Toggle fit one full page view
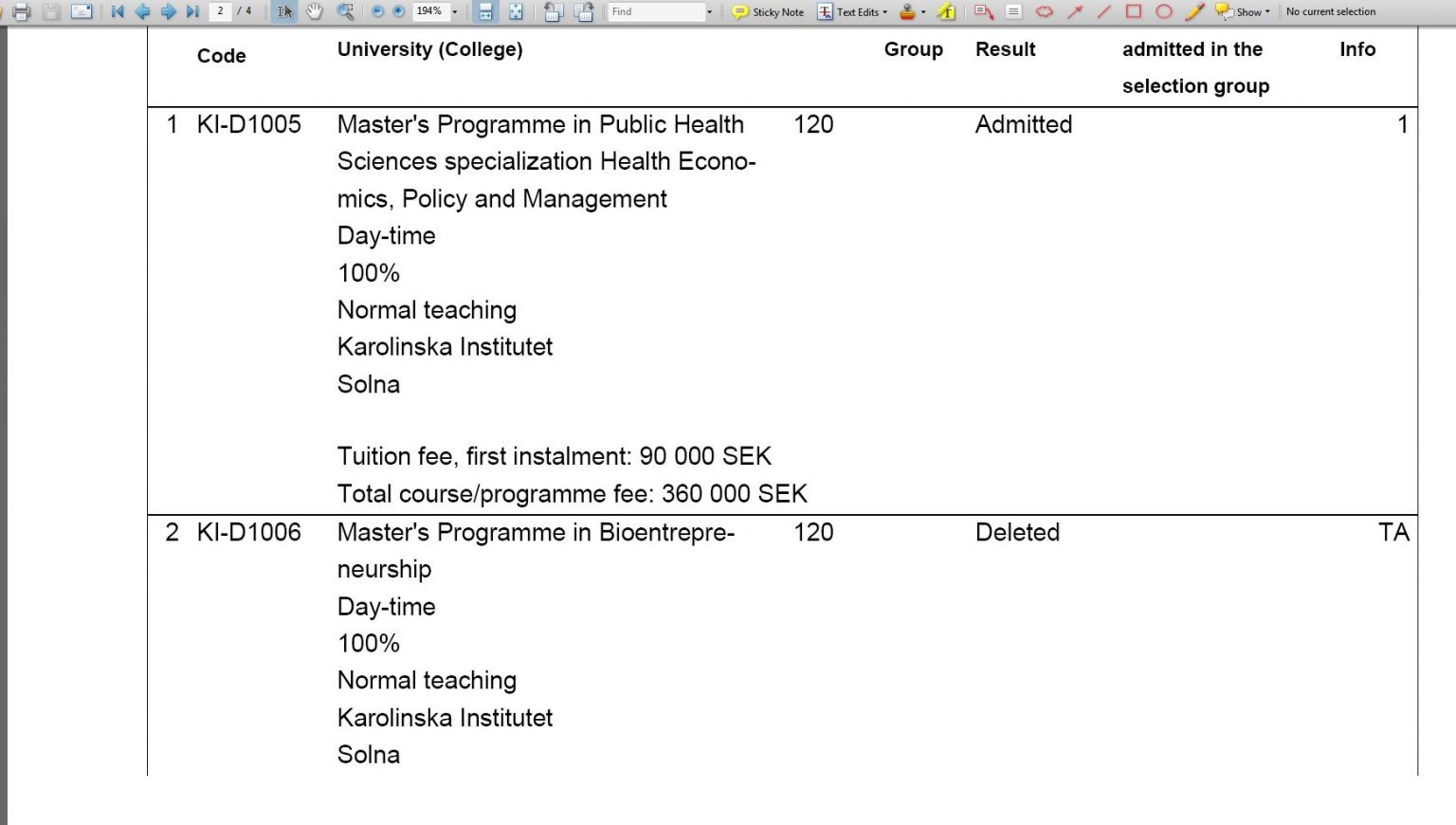Image resolution: width=1456 pixels, height=825 pixels. tap(516, 12)
